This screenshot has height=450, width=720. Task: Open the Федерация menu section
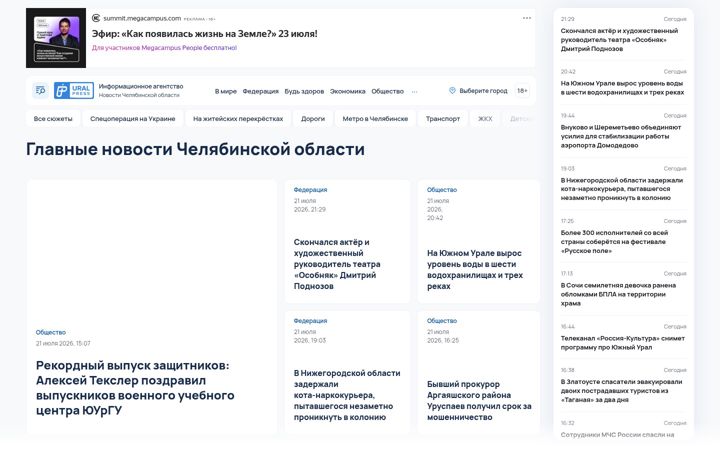pos(260,91)
